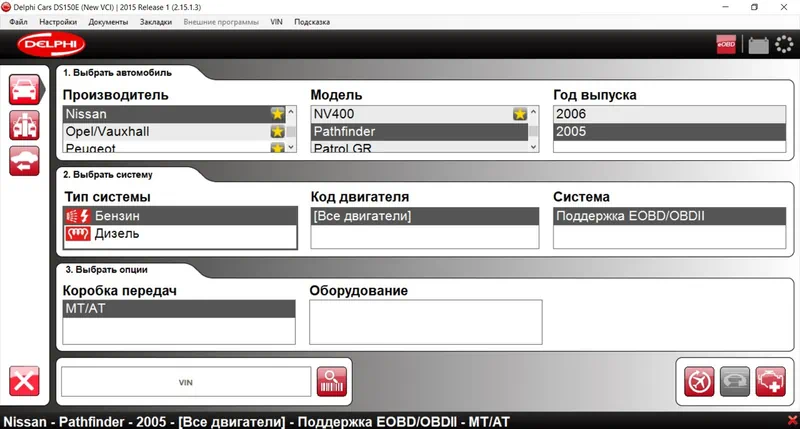Click the dotted circle connection icon
The height and width of the screenshot is (429, 800).
coord(784,44)
